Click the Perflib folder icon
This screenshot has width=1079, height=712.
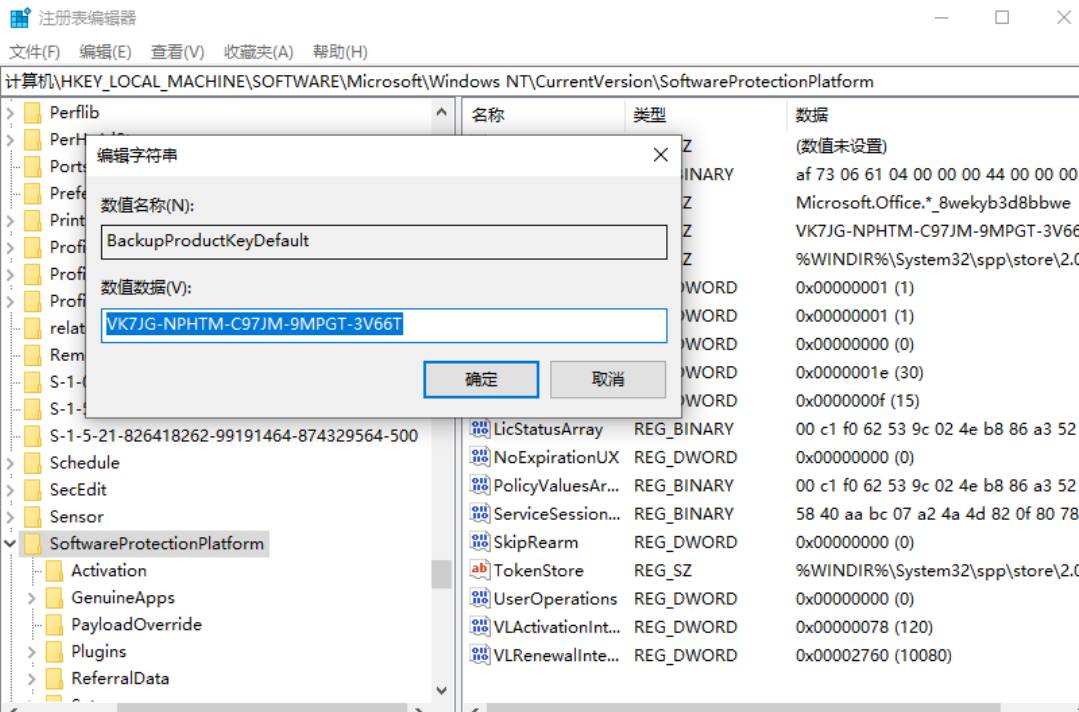click(32, 112)
